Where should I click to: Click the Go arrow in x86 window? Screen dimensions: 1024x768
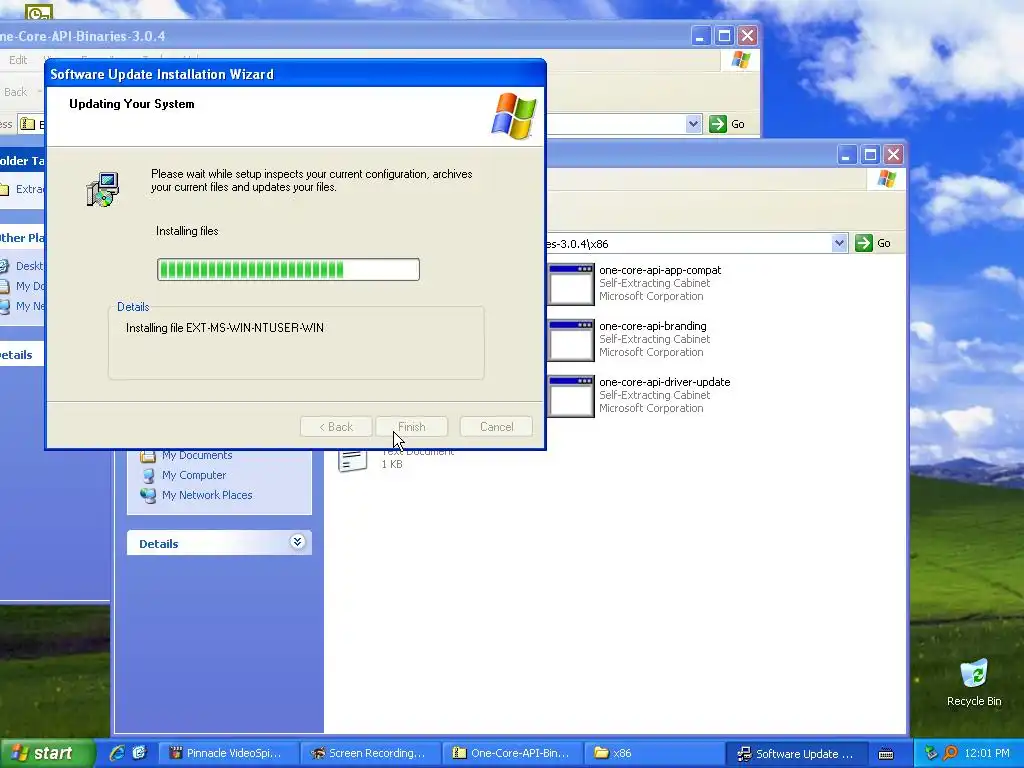[x=863, y=244]
